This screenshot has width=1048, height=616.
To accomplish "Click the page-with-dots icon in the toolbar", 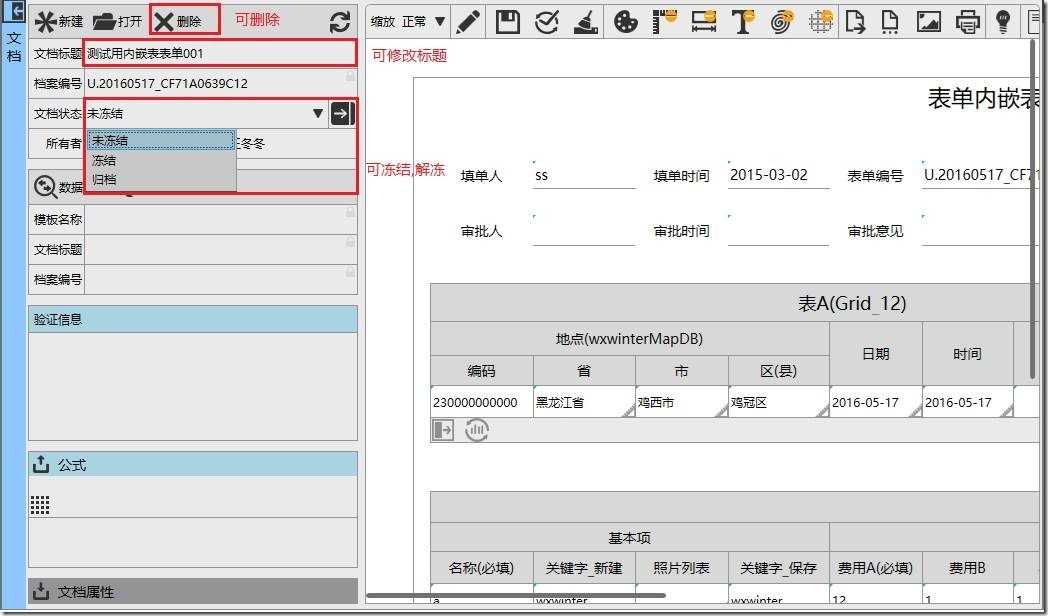I will (890, 22).
